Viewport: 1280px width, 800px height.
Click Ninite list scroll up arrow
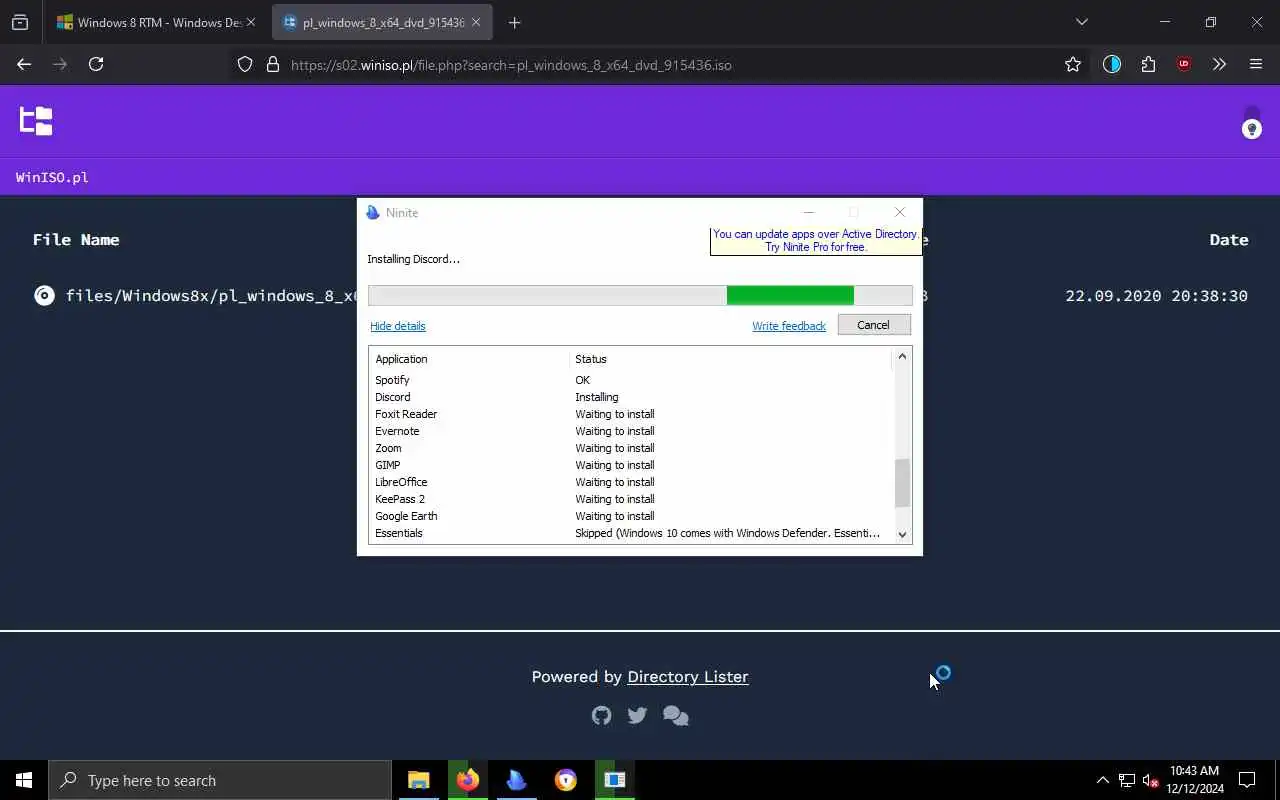click(x=902, y=357)
